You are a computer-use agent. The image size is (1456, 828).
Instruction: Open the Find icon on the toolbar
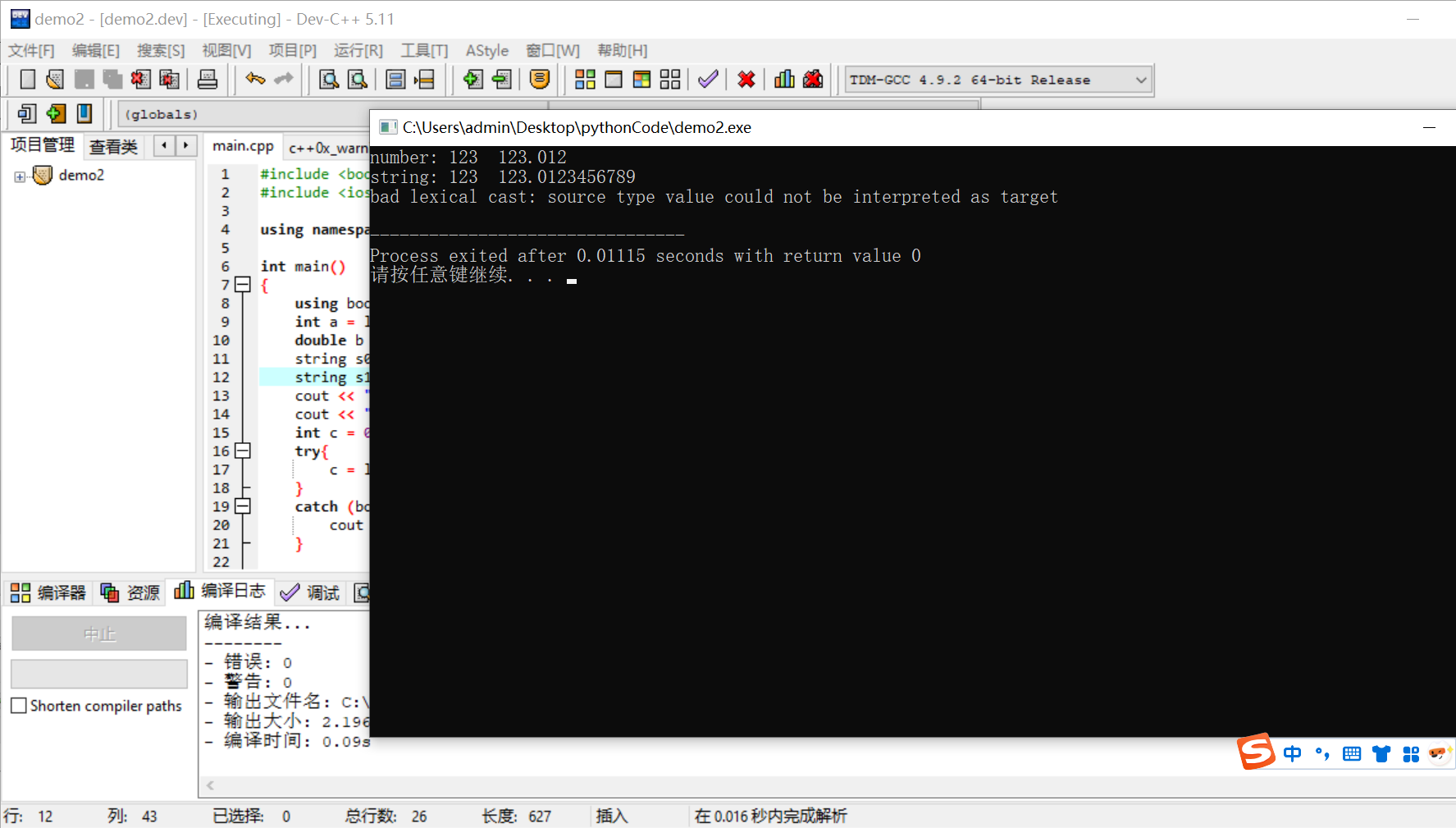pos(328,79)
